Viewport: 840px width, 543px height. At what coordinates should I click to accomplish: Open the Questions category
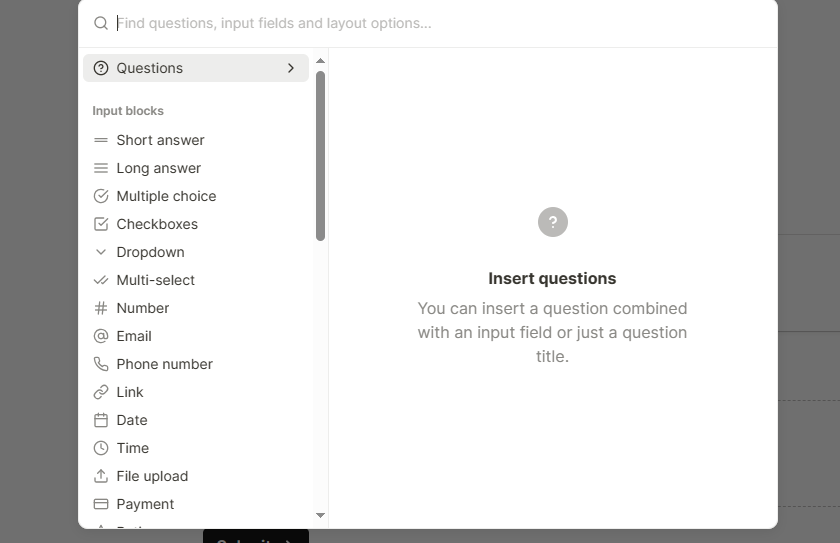click(x=150, y=68)
